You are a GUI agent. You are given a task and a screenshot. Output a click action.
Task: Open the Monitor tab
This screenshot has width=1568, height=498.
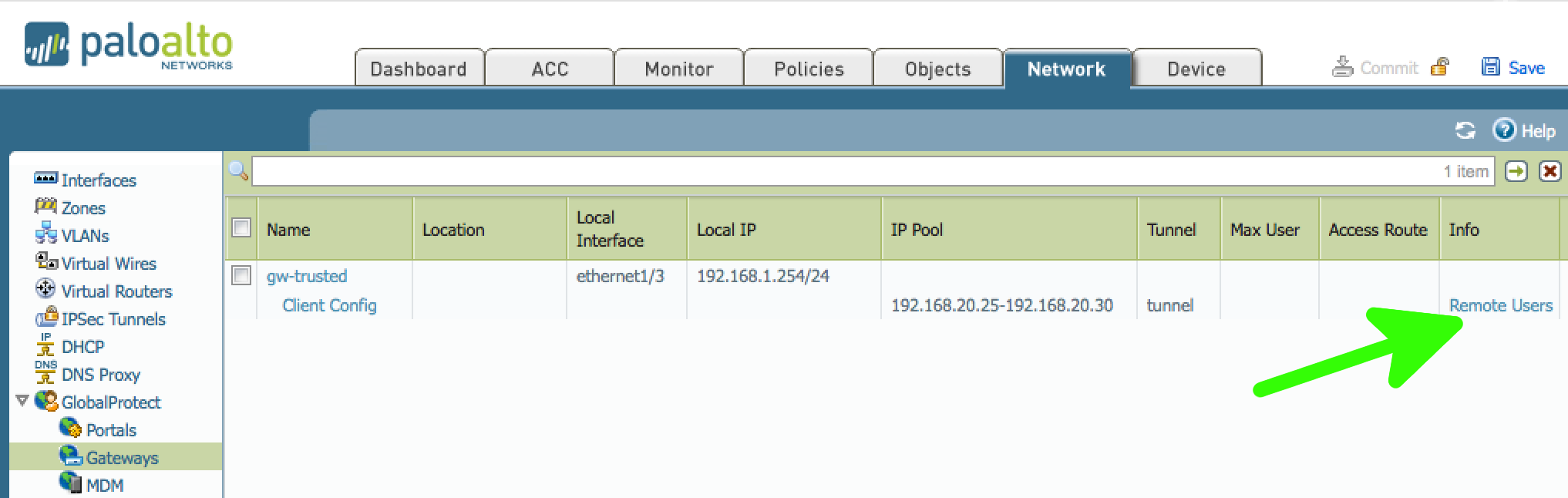click(x=679, y=69)
